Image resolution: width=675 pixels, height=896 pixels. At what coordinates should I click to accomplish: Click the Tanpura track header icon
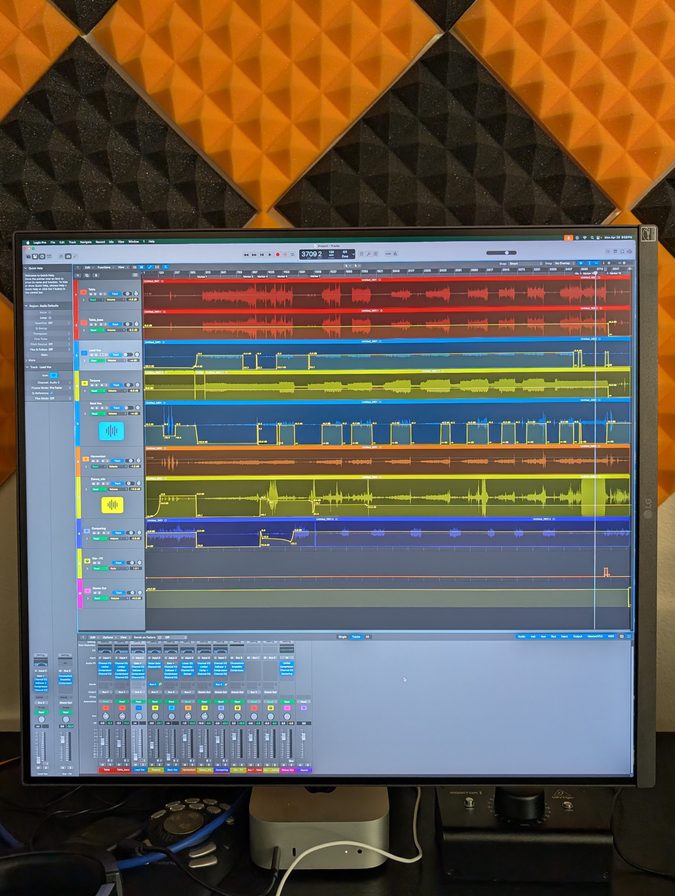(85, 383)
